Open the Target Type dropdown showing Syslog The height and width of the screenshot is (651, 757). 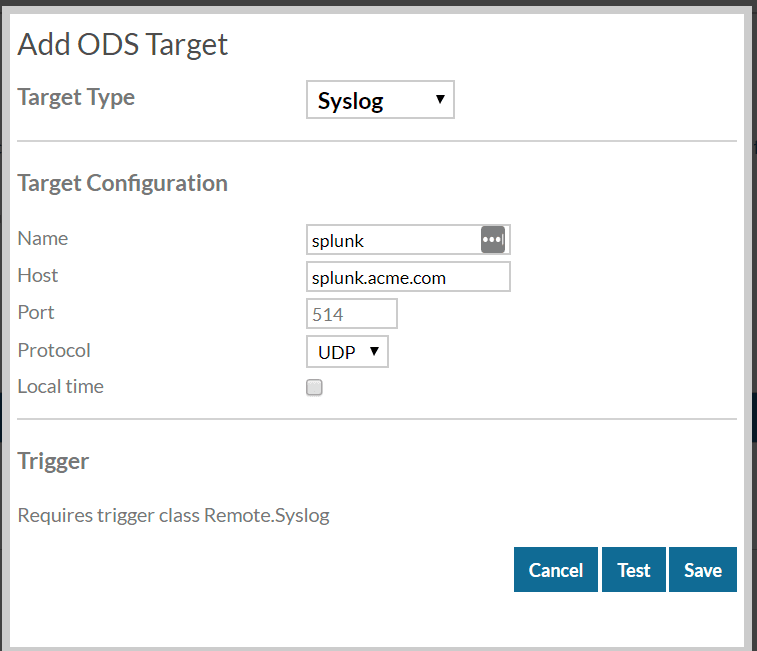tap(380, 100)
